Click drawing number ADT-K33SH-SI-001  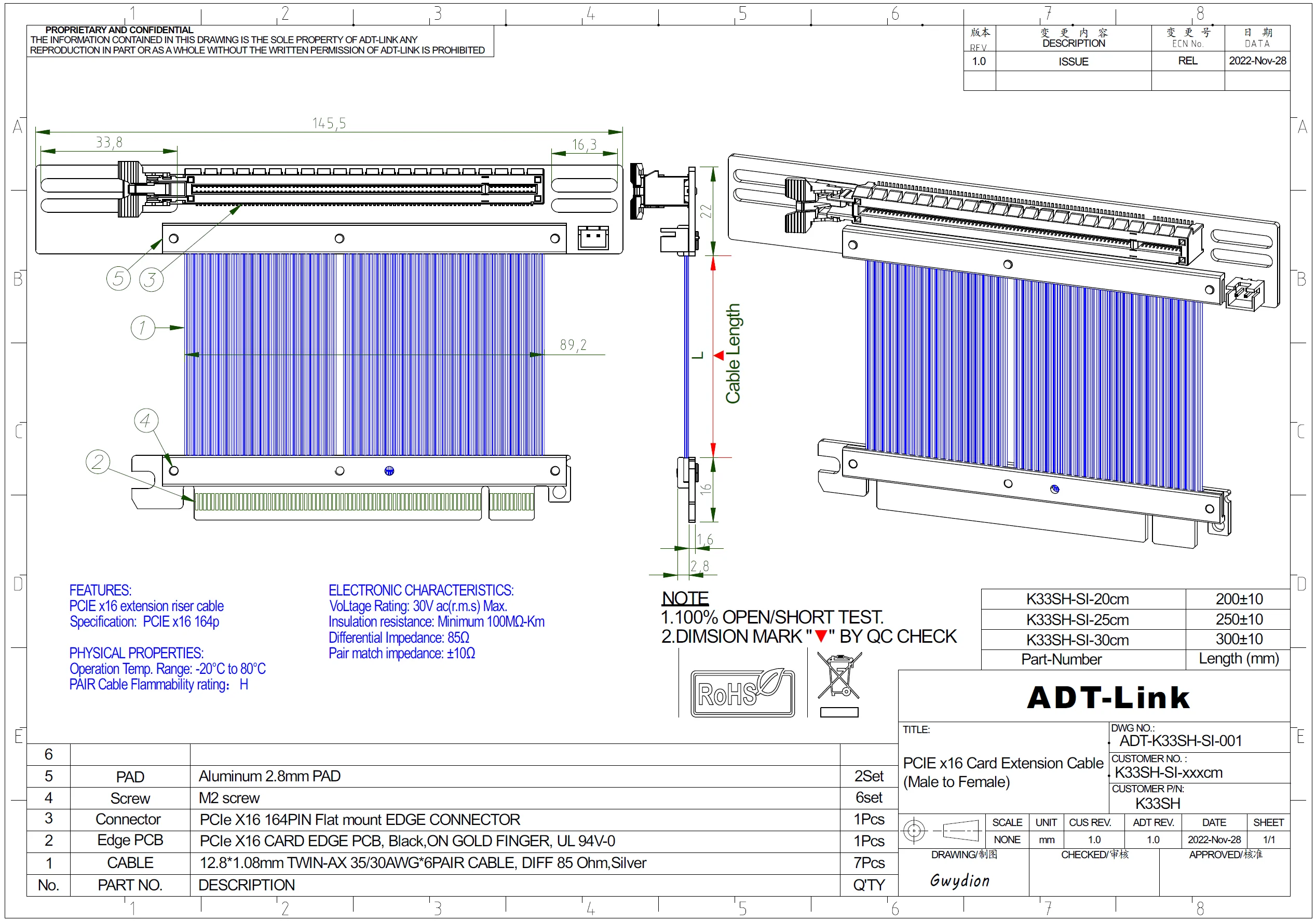pyautogui.click(x=1181, y=740)
